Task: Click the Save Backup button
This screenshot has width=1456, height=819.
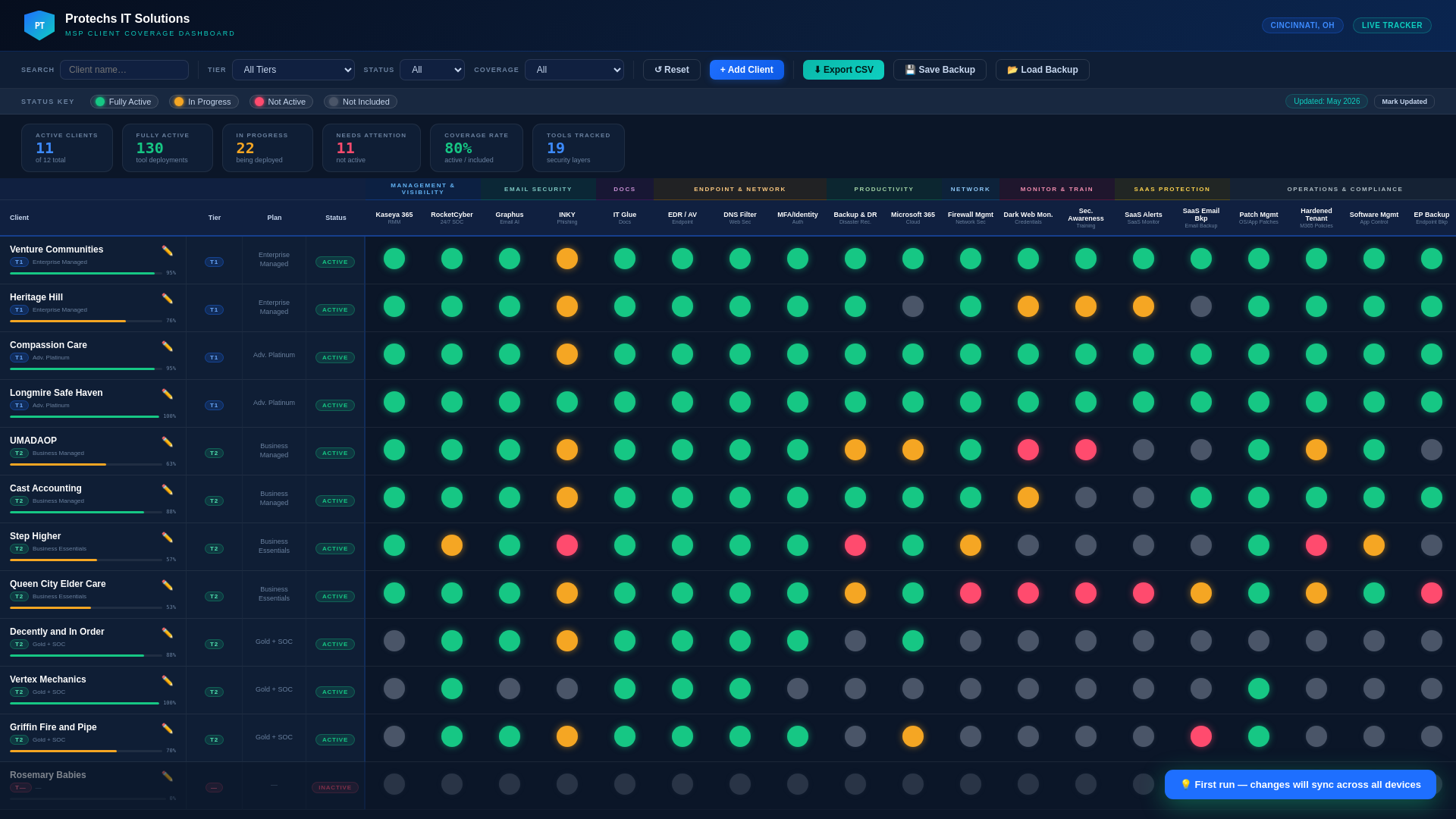Action: click(940, 70)
